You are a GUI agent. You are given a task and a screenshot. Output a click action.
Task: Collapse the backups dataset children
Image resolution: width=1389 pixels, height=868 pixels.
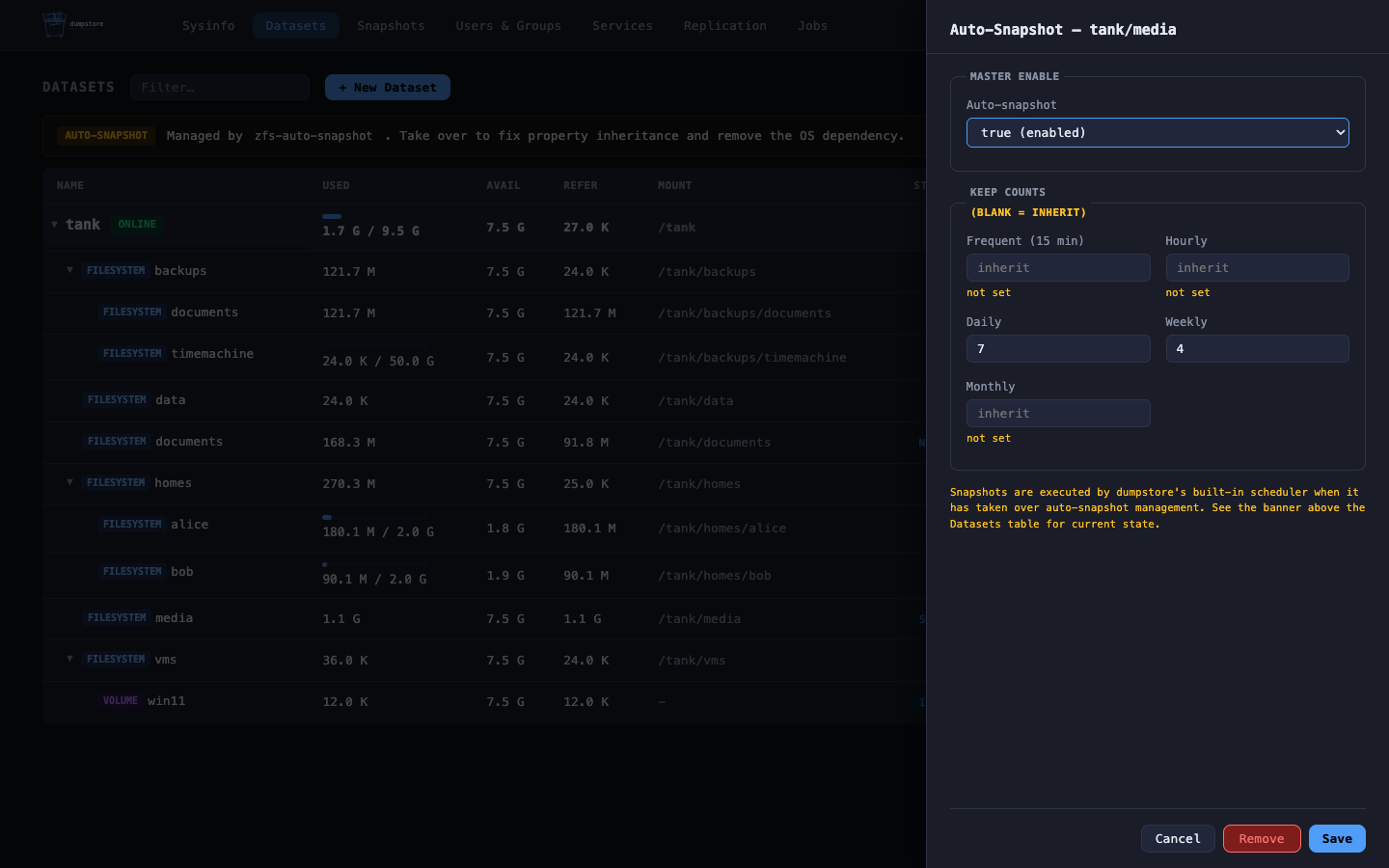pos(69,270)
